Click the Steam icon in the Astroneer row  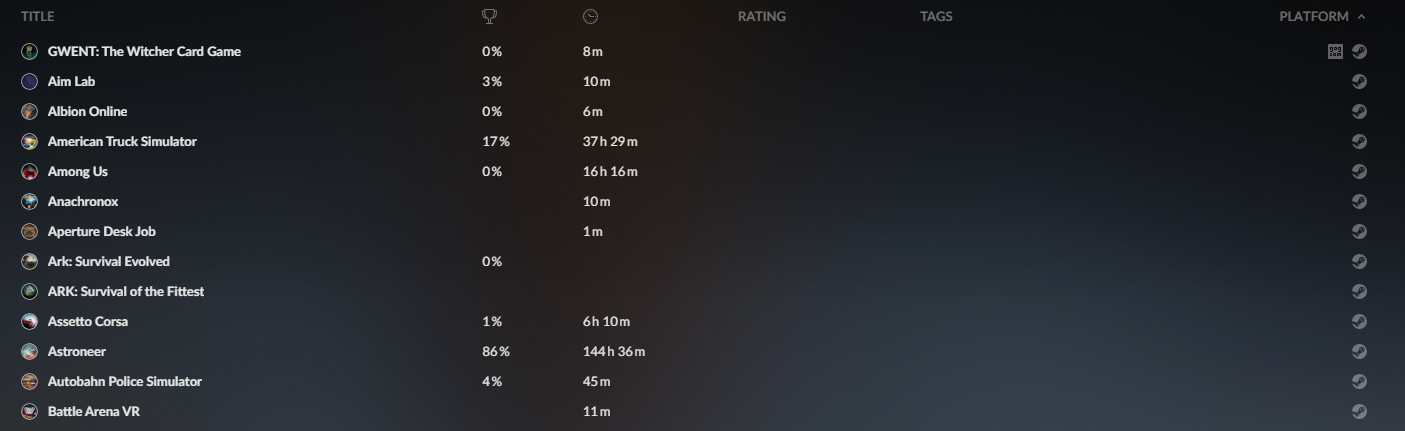pyautogui.click(x=1359, y=352)
